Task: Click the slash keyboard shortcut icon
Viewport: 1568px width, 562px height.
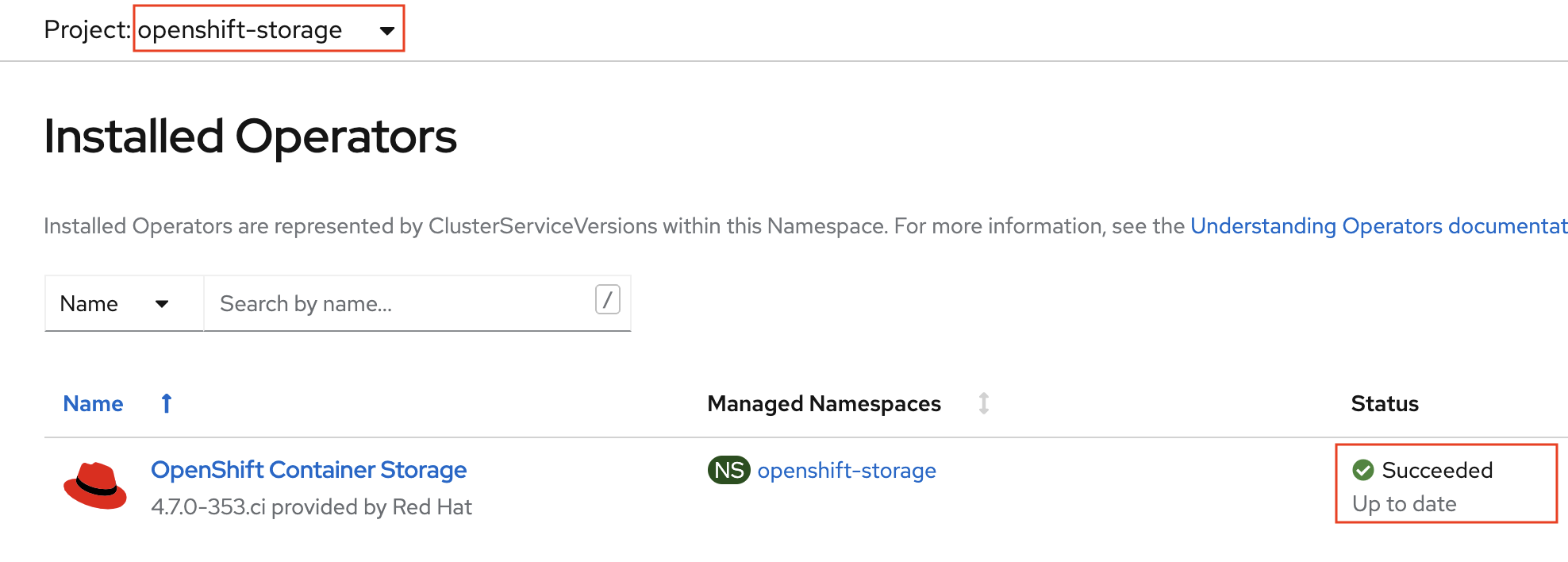Action: [607, 300]
